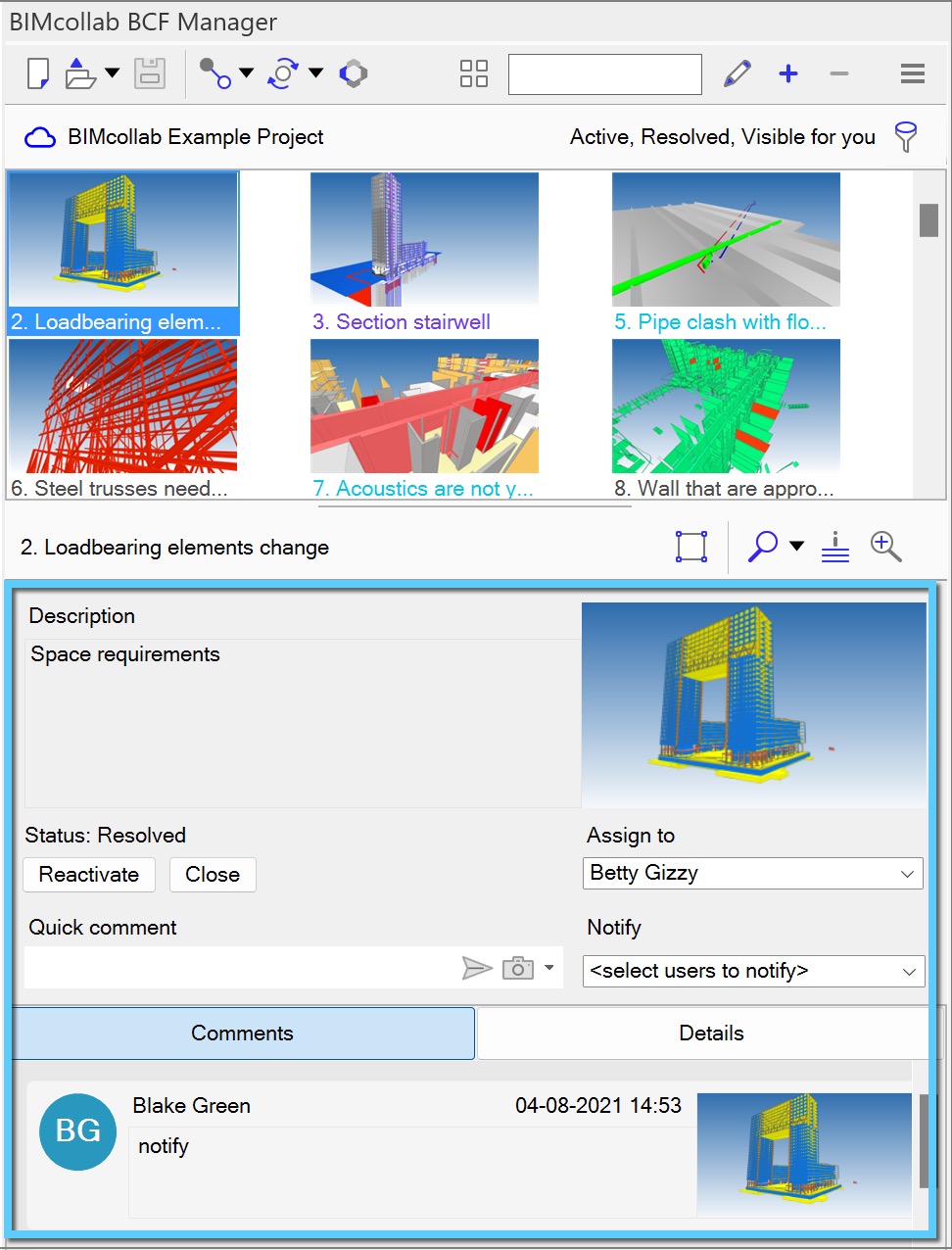
Task: Click the Description text area
Action: click(303, 723)
